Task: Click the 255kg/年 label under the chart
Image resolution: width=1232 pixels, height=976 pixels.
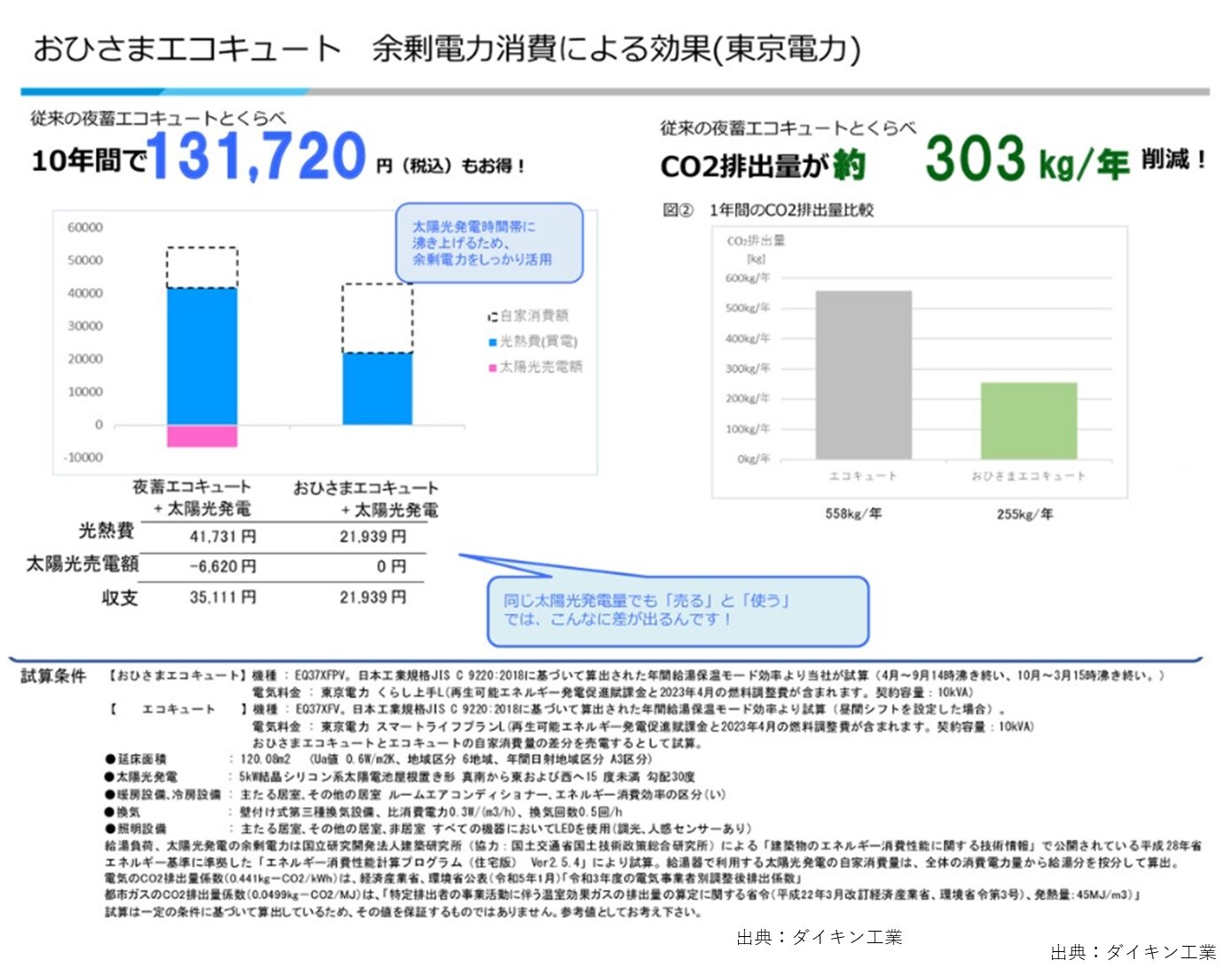Action: pyautogui.click(x=1024, y=514)
